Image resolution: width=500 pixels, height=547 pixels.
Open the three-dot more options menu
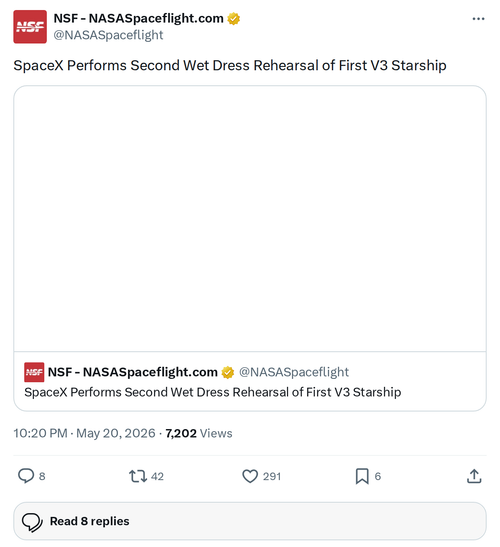tap(478, 19)
